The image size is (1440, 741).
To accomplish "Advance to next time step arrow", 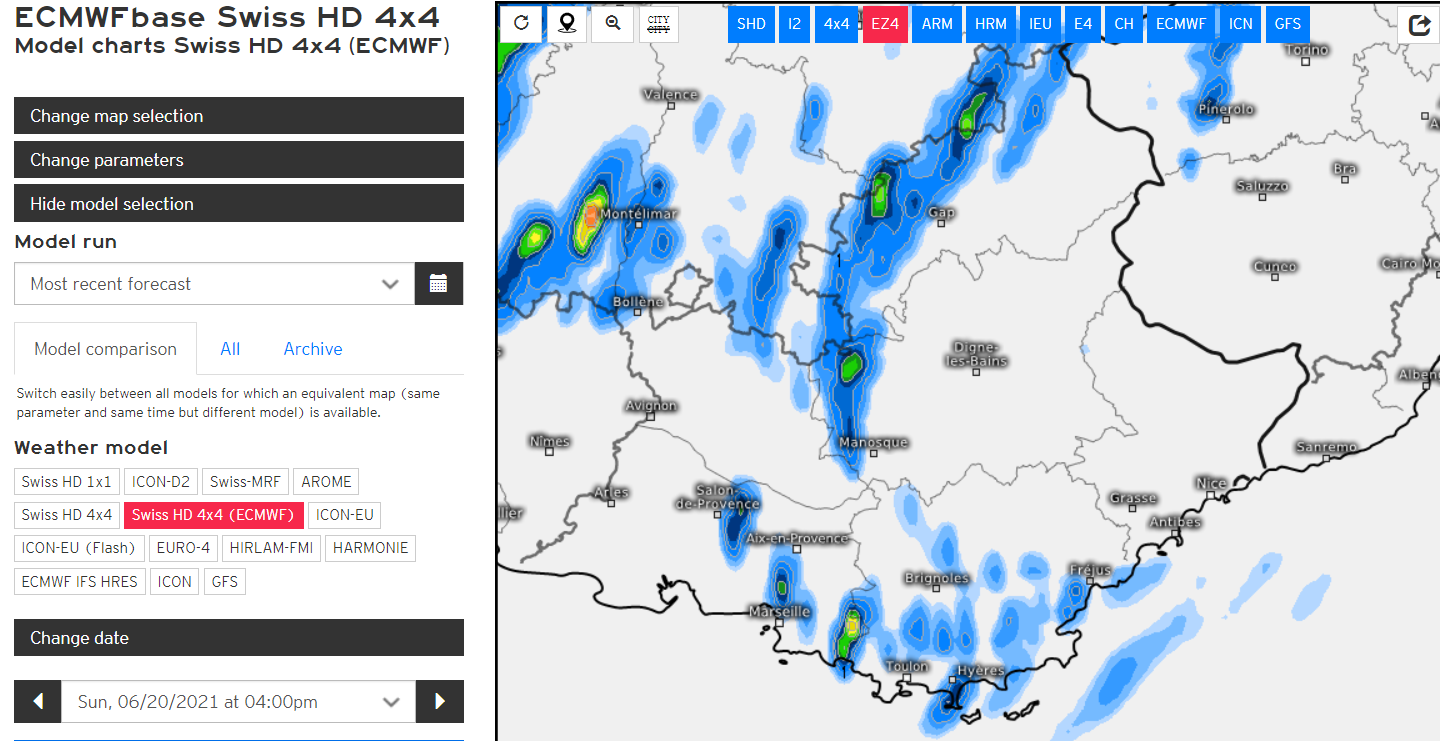I will [x=440, y=701].
